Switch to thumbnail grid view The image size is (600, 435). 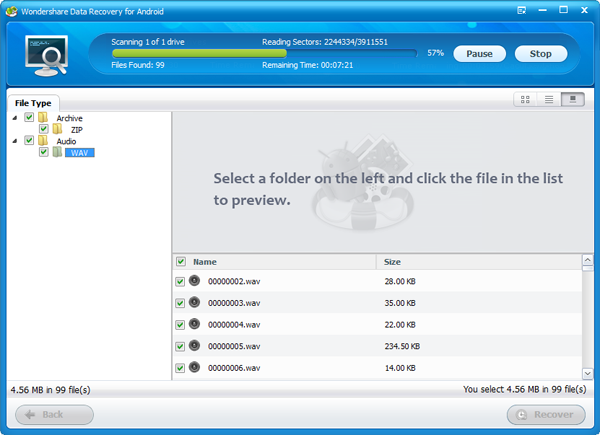(x=525, y=99)
